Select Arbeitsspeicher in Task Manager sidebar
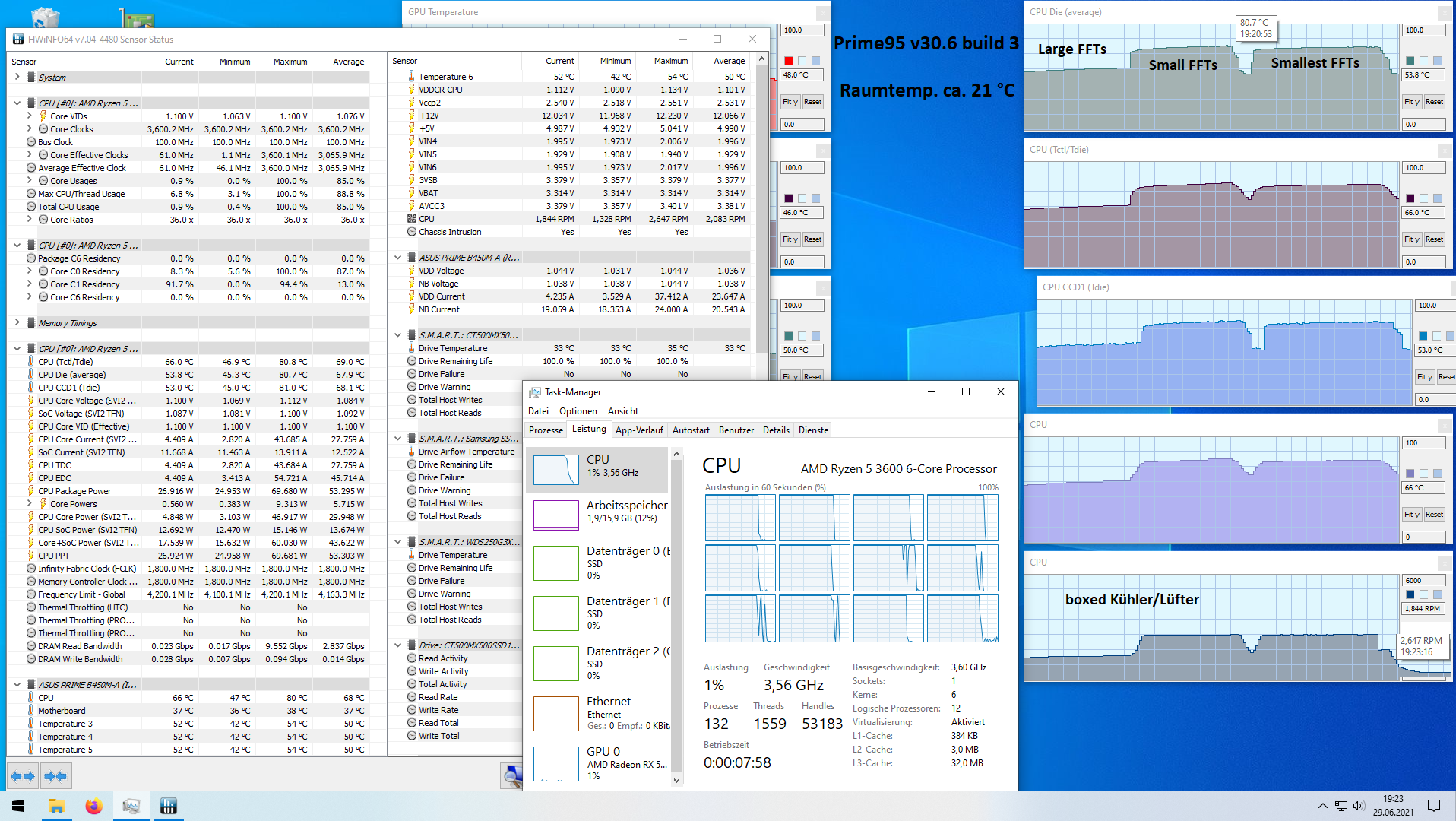1456x821 pixels. click(x=599, y=514)
